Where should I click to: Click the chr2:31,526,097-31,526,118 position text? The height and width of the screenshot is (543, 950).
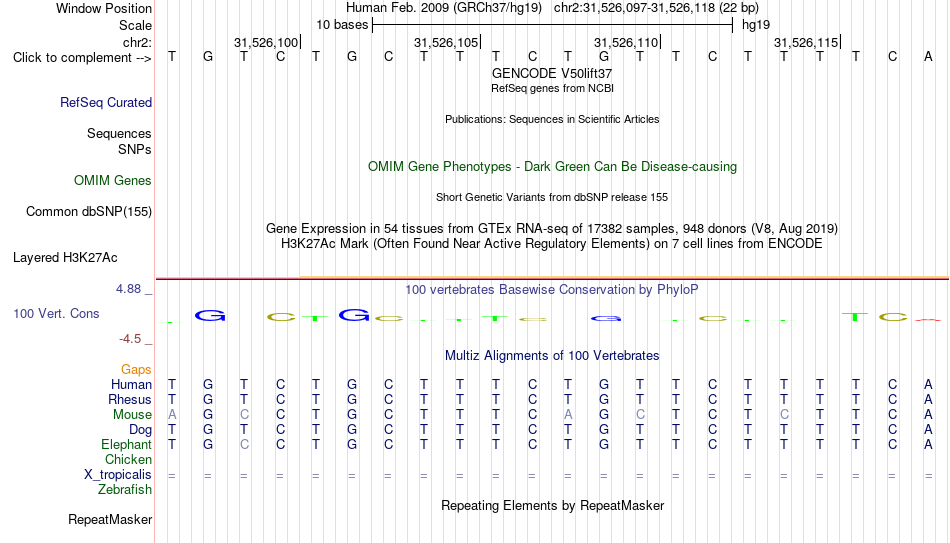point(656,8)
